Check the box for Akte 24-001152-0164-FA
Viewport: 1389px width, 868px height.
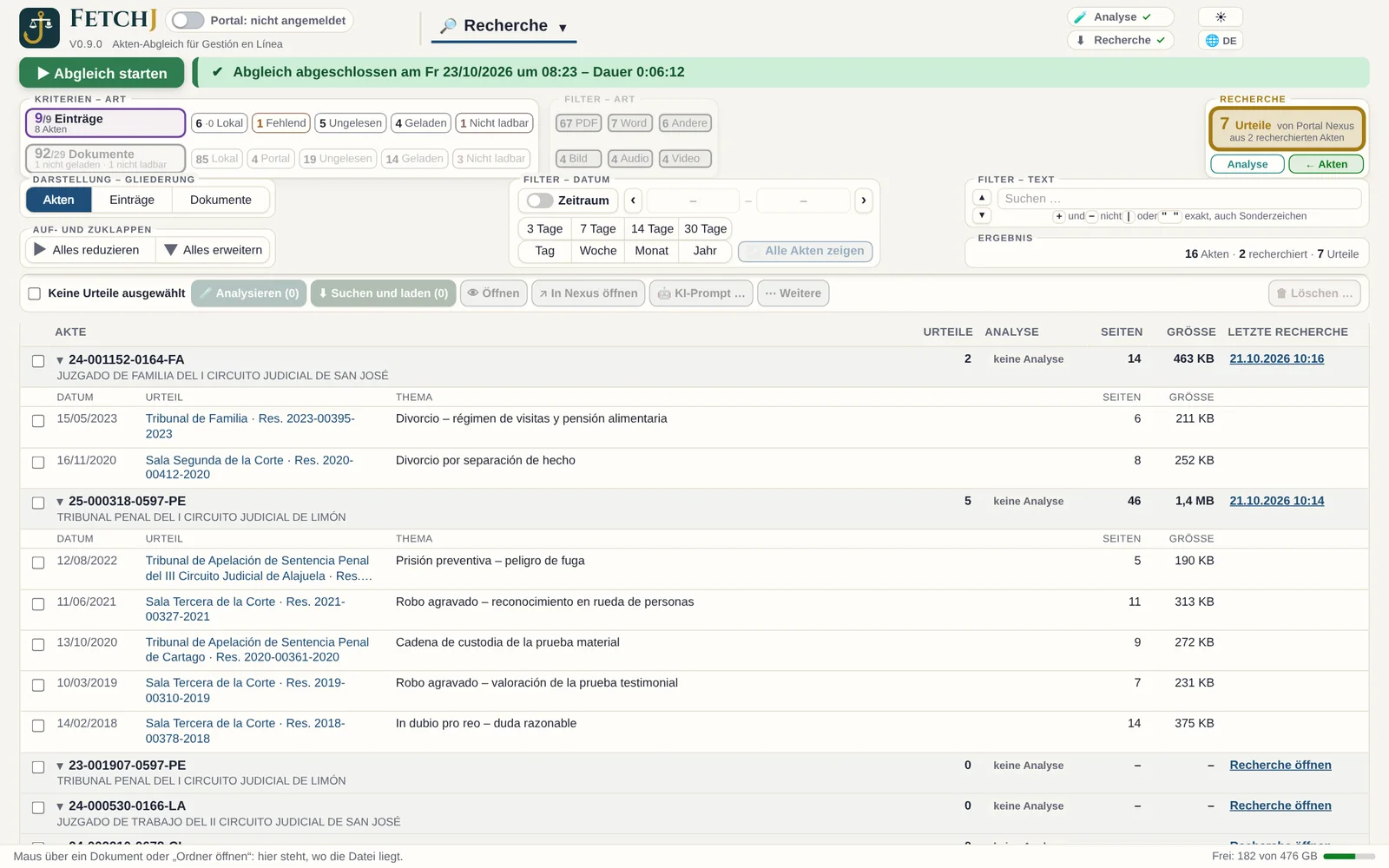pyautogui.click(x=38, y=361)
